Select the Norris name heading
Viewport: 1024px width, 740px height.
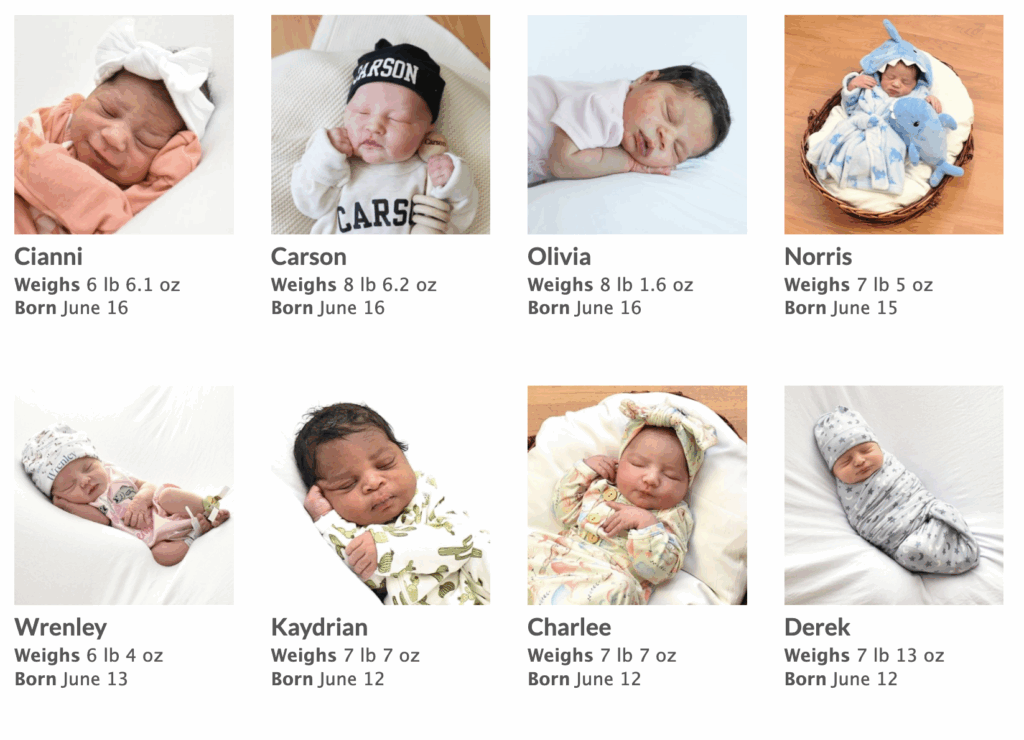(818, 257)
